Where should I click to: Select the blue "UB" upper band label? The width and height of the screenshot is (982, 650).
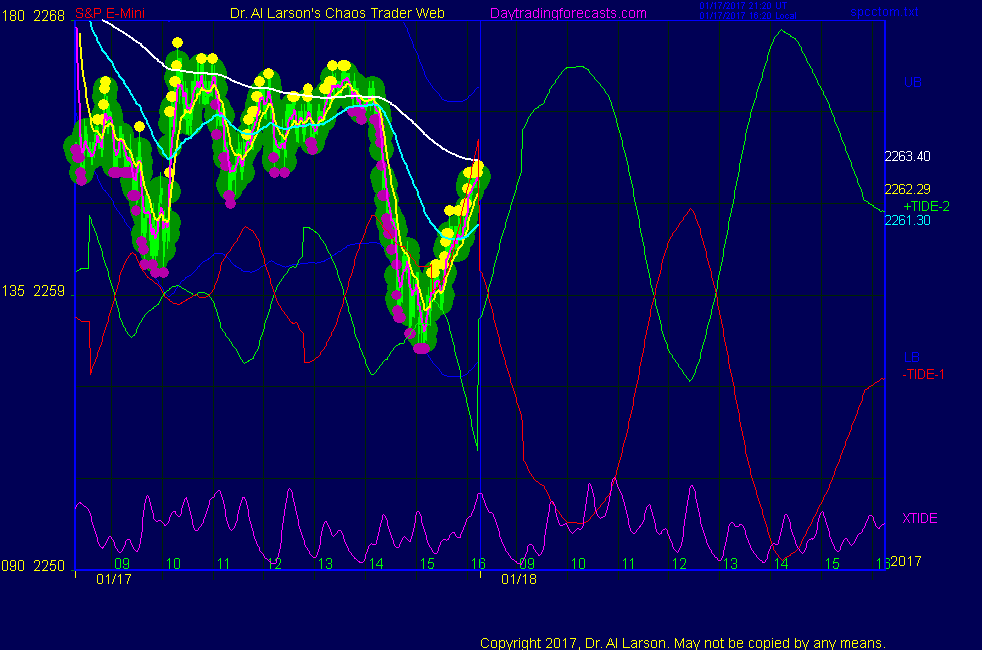[912, 83]
